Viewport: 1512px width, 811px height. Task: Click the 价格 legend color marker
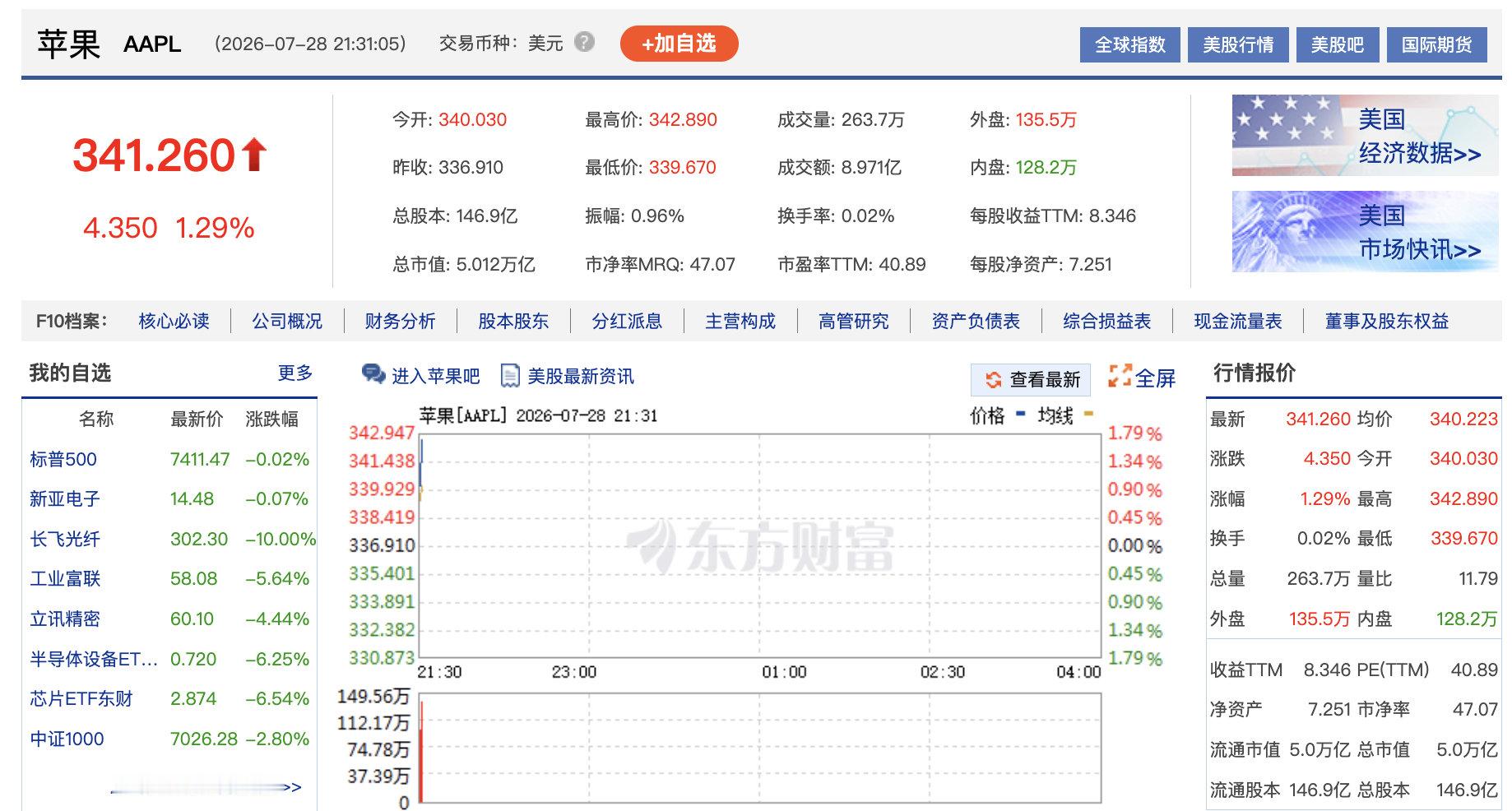click(1020, 415)
